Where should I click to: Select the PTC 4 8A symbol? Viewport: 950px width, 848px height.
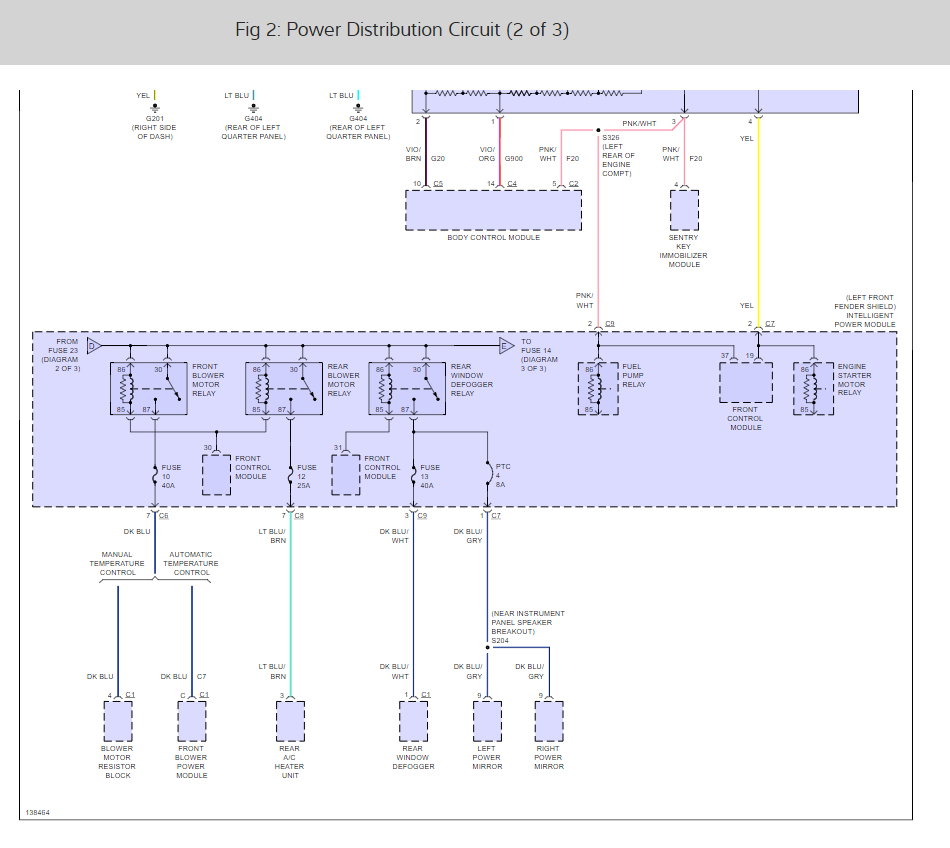click(488, 475)
